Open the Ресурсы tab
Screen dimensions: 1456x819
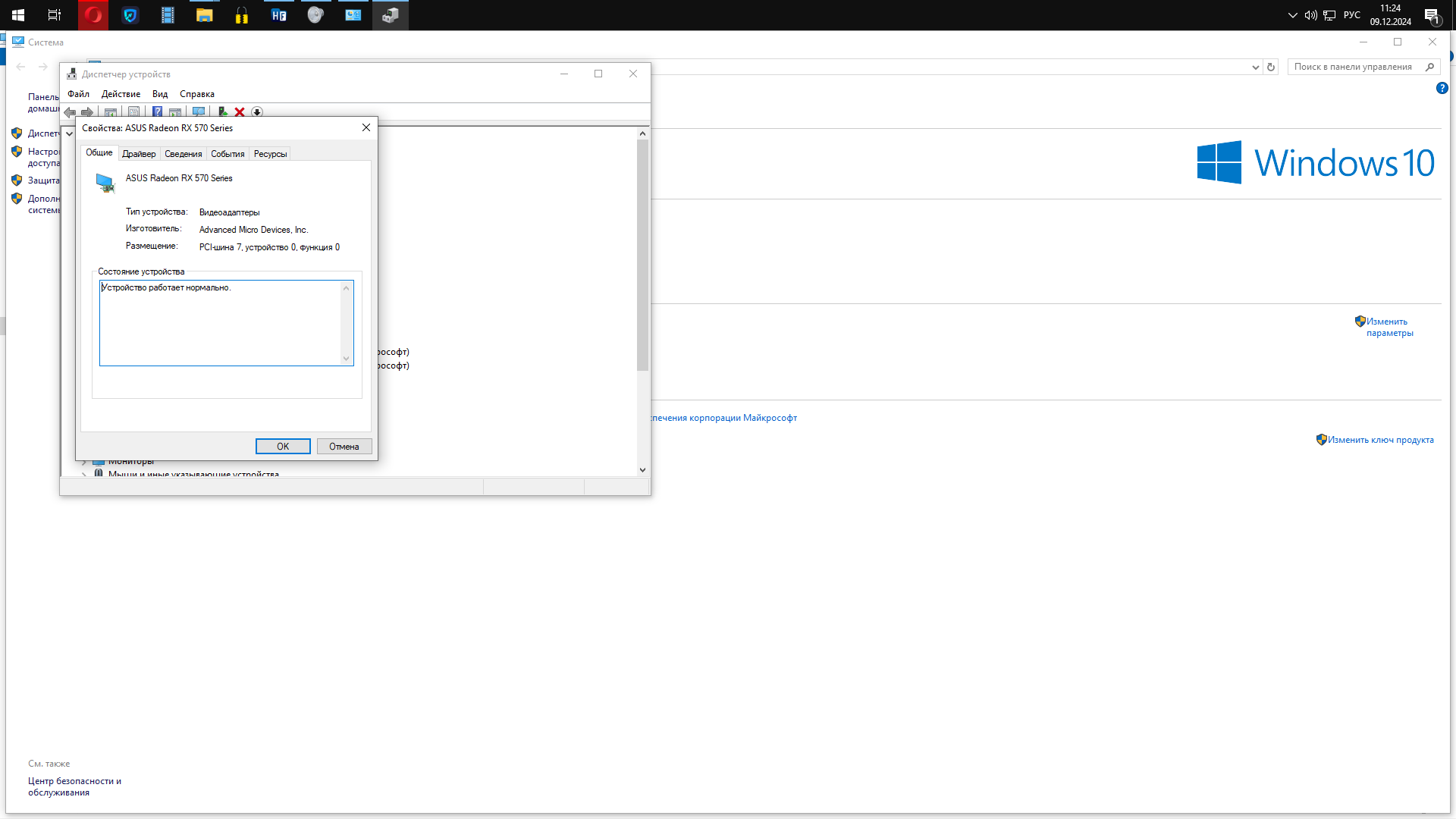(270, 154)
